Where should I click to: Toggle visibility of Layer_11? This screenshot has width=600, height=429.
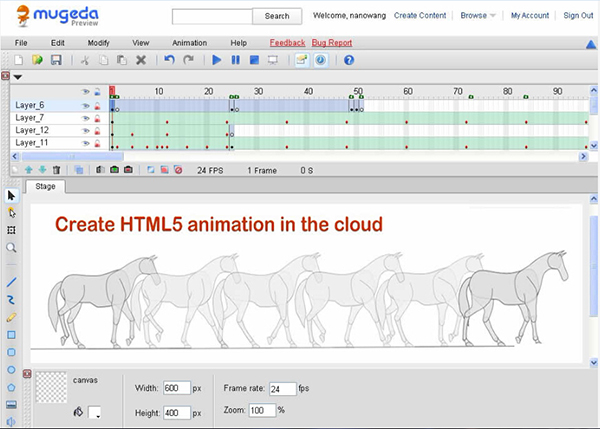point(86,144)
